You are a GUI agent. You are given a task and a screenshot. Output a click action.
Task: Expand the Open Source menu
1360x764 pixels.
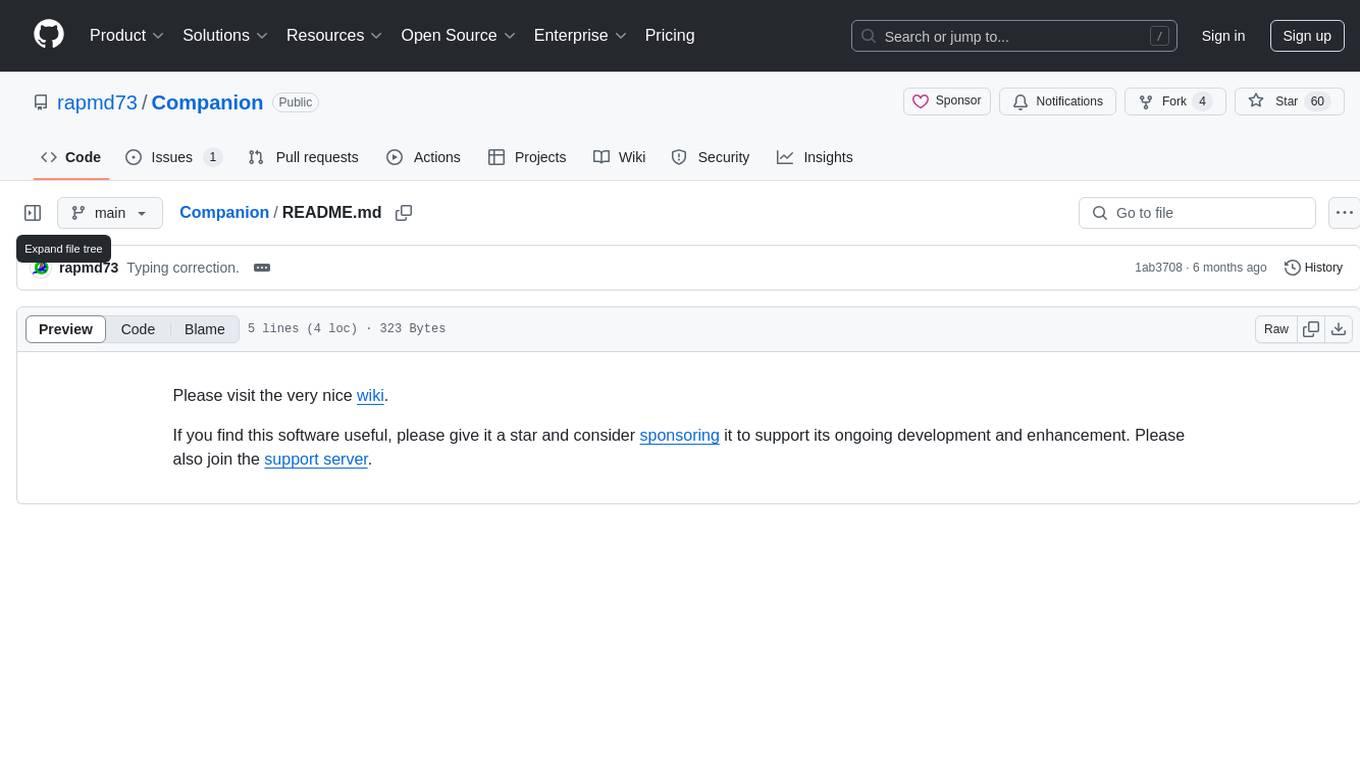458,35
